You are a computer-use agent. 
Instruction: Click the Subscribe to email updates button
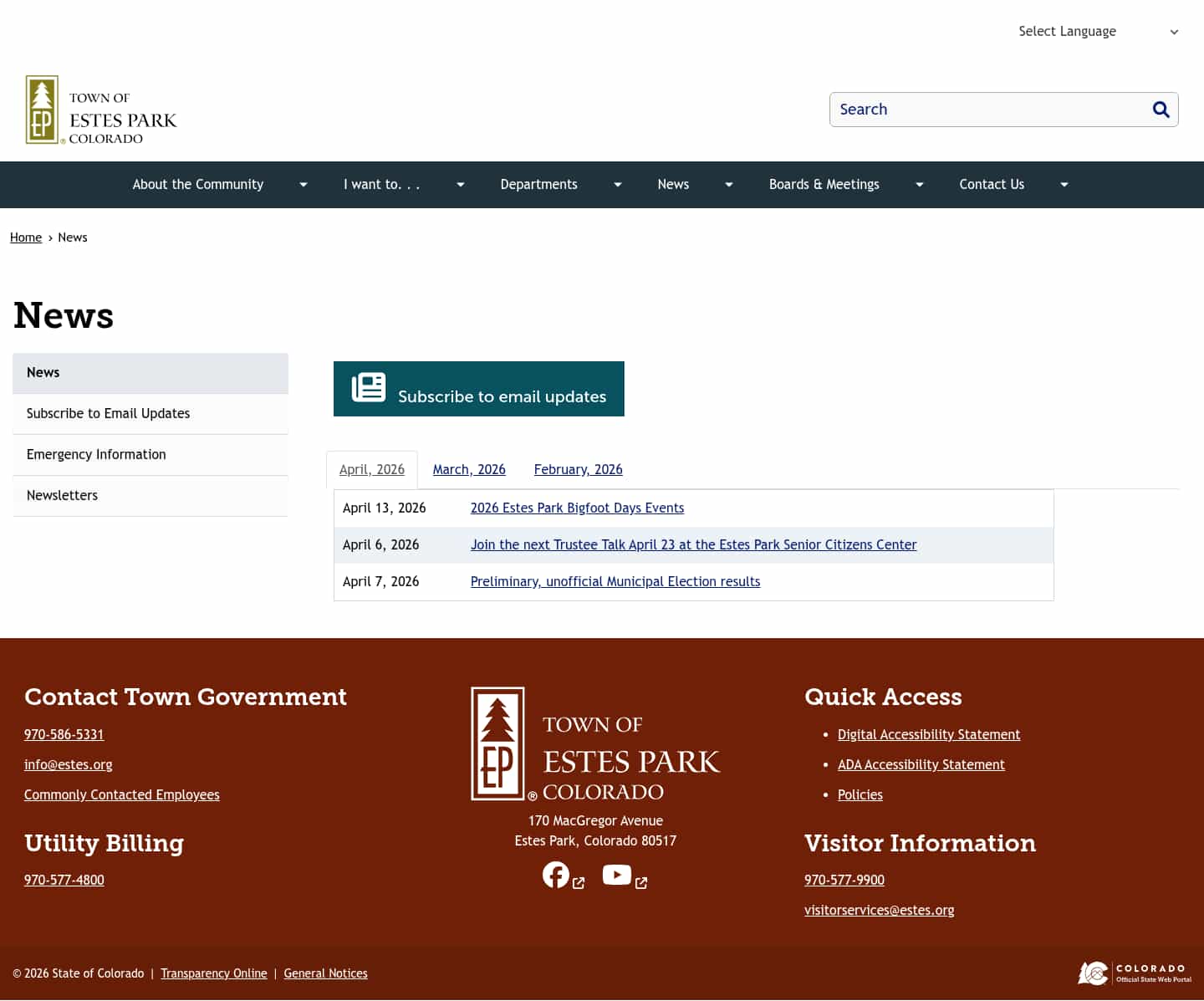[x=478, y=388]
